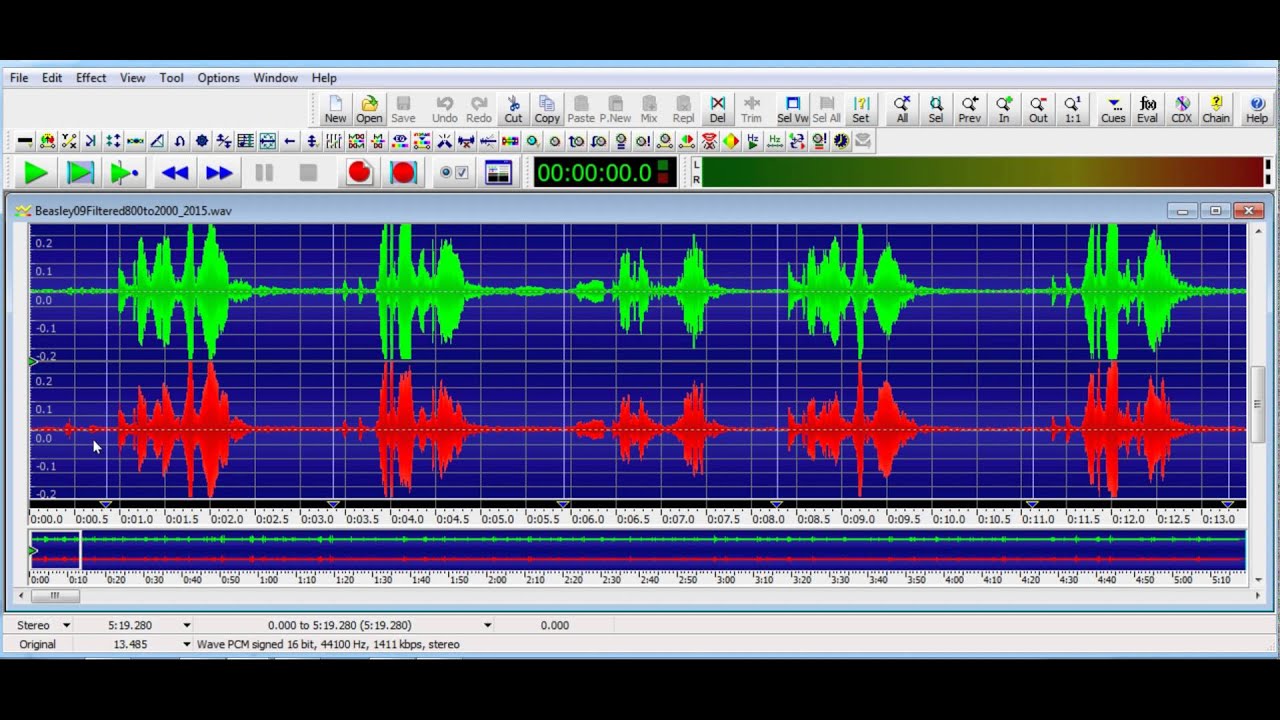Viewport: 1280px width, 720px height.
Task: Open the Effect menu
Action: point(91,77)
